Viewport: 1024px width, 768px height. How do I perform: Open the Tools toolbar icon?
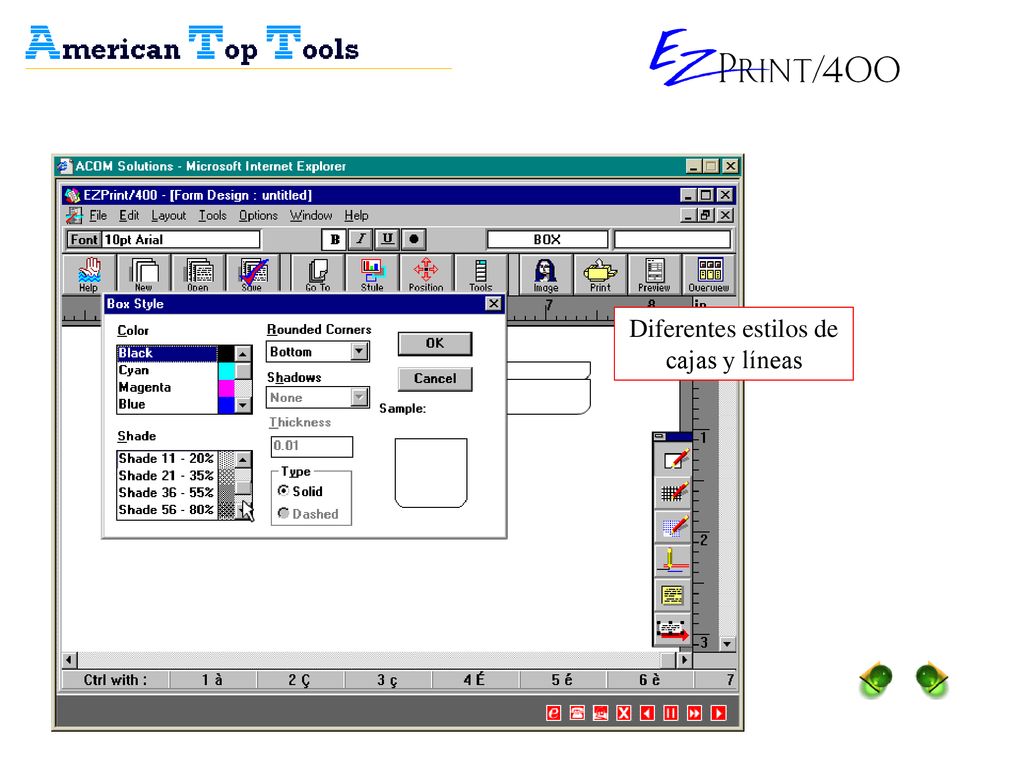[481, 274]
